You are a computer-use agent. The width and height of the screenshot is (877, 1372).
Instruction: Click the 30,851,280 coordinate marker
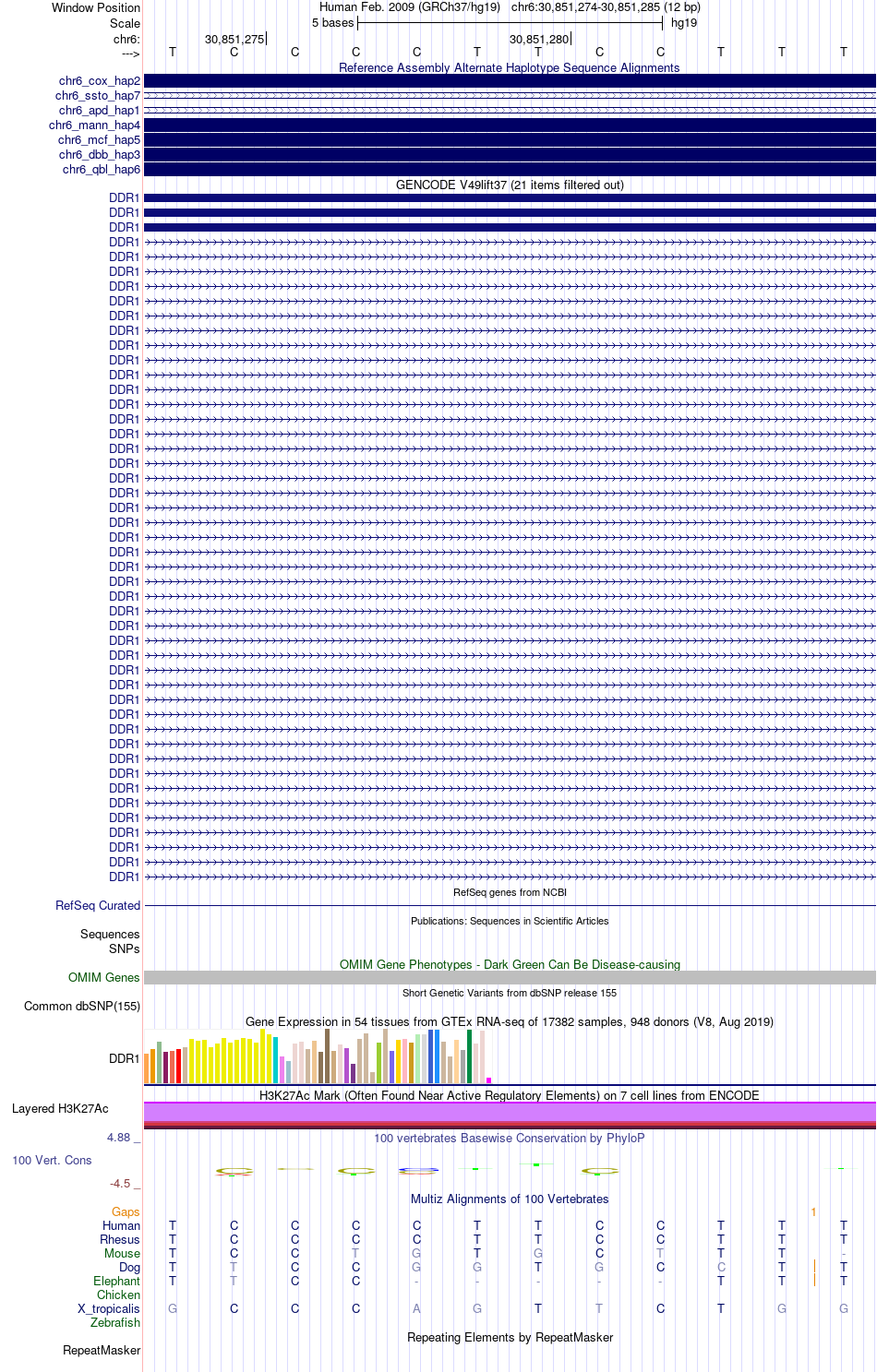(539, 40)
